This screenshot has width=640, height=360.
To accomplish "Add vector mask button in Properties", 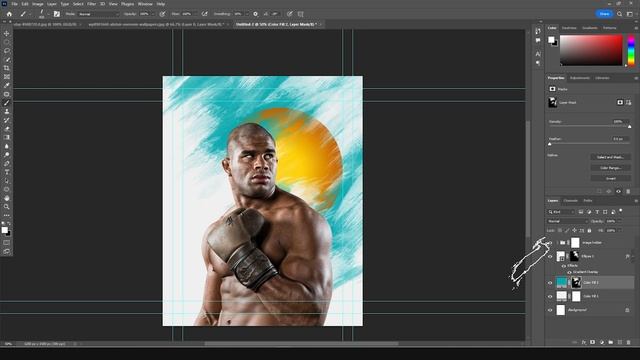I will [629, 102].
